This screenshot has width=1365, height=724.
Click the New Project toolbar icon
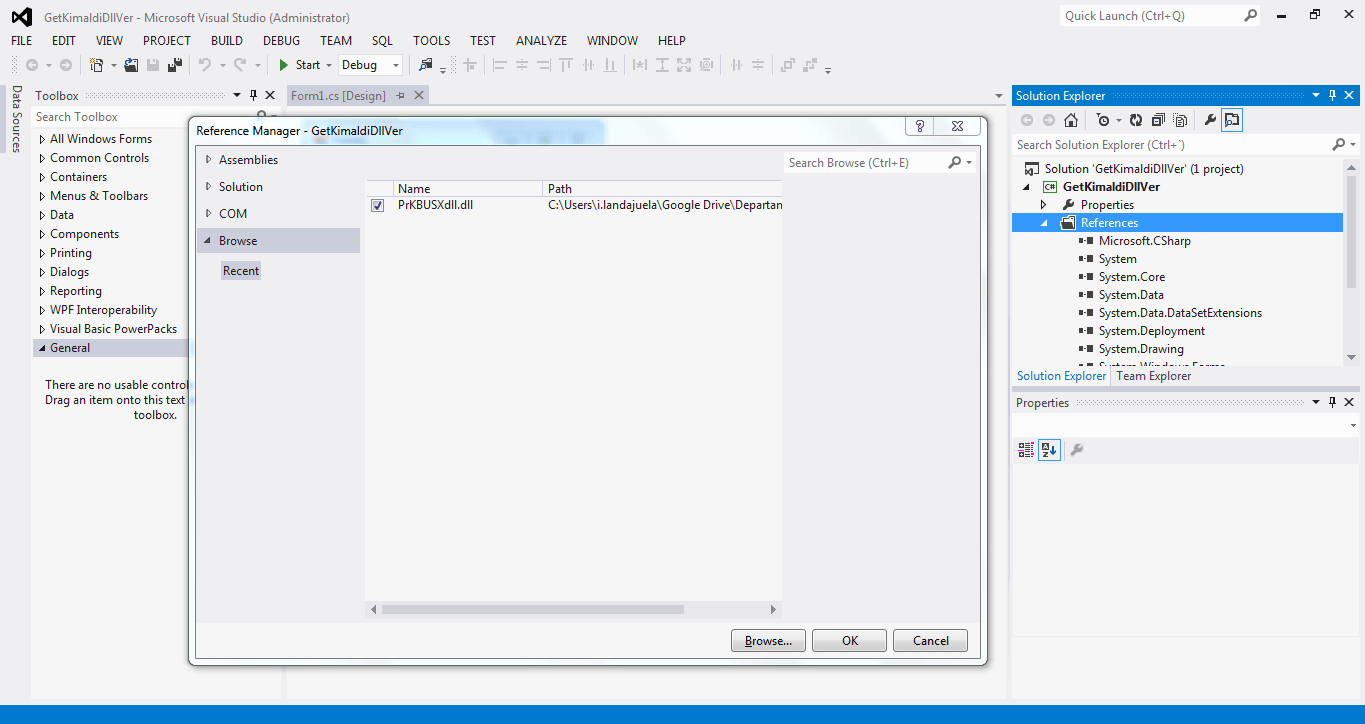[96, 65]
